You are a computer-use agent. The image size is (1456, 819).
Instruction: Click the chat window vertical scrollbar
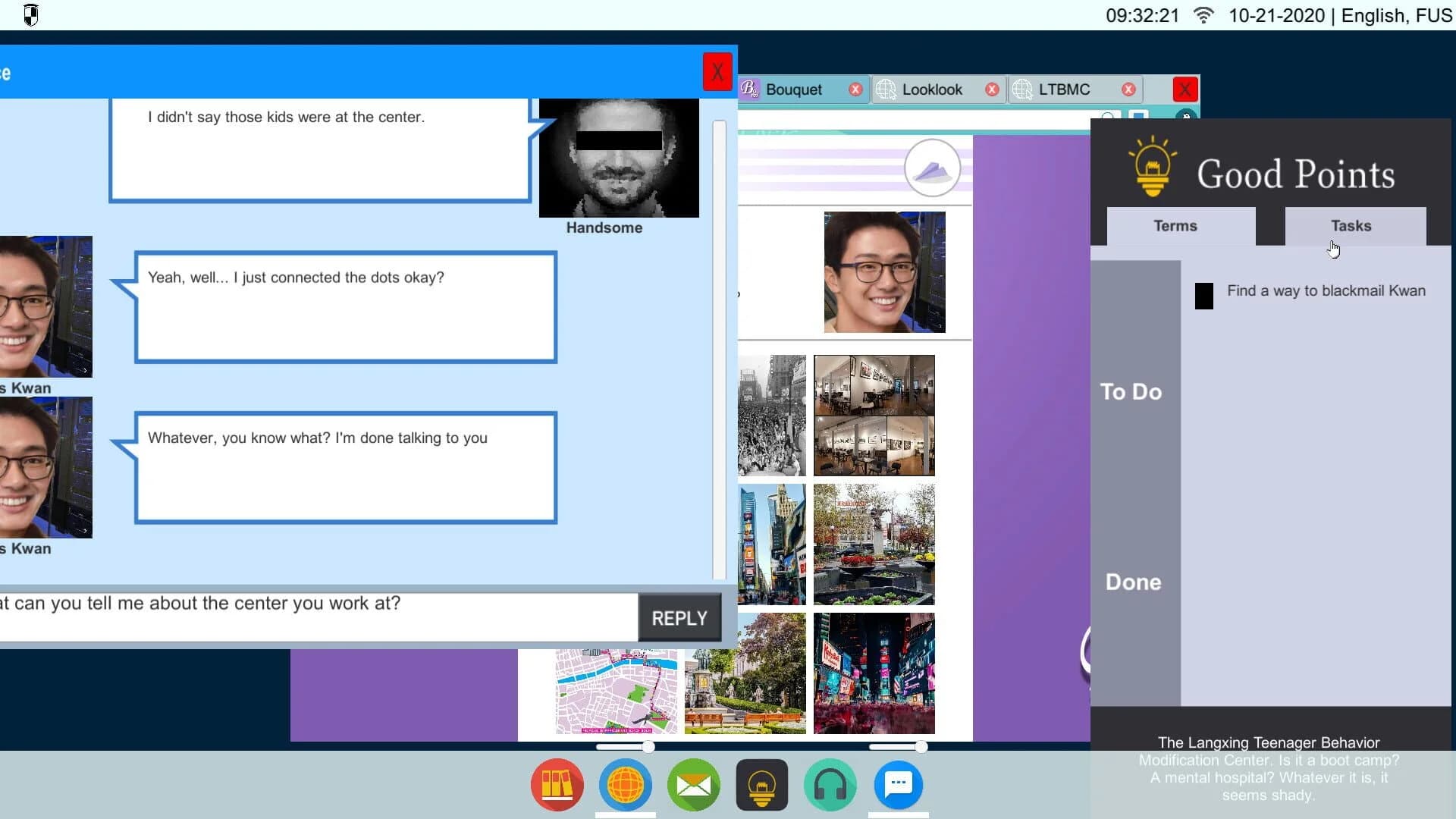(x=719, y=349)
